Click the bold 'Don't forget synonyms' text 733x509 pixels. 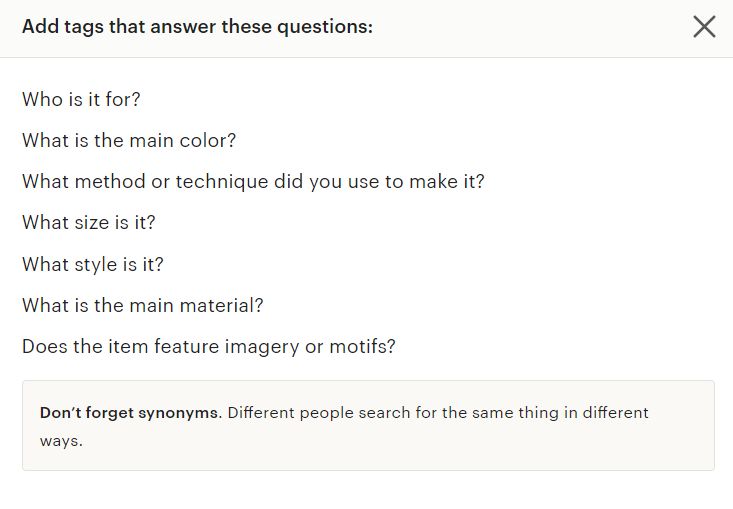(129, 412)
